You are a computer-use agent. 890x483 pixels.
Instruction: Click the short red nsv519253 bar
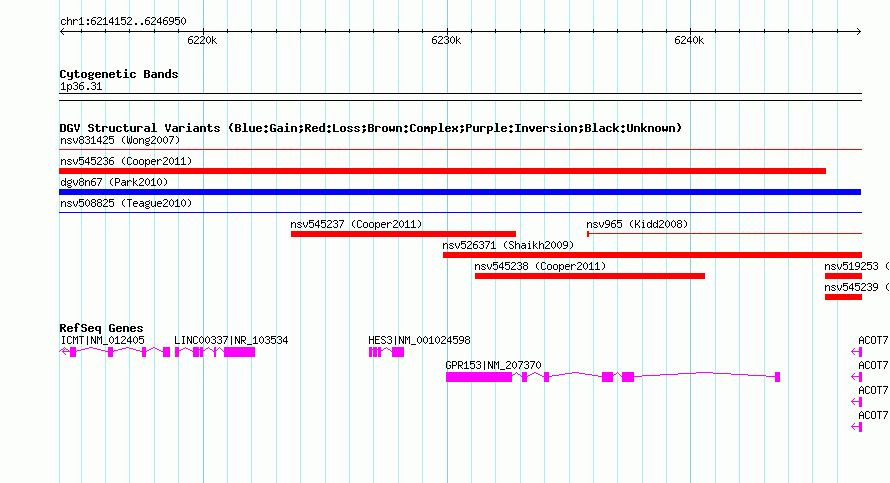pyautogui.click(x=843, y=276)
